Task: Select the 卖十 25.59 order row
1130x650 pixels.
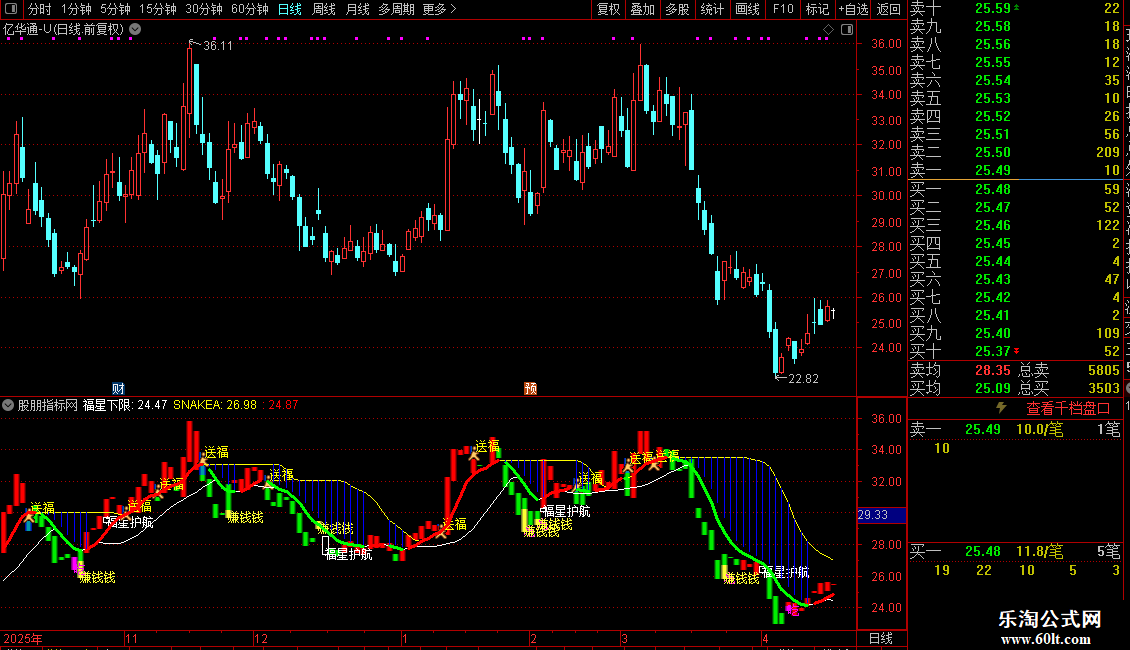Action: tap(1015, 9)
